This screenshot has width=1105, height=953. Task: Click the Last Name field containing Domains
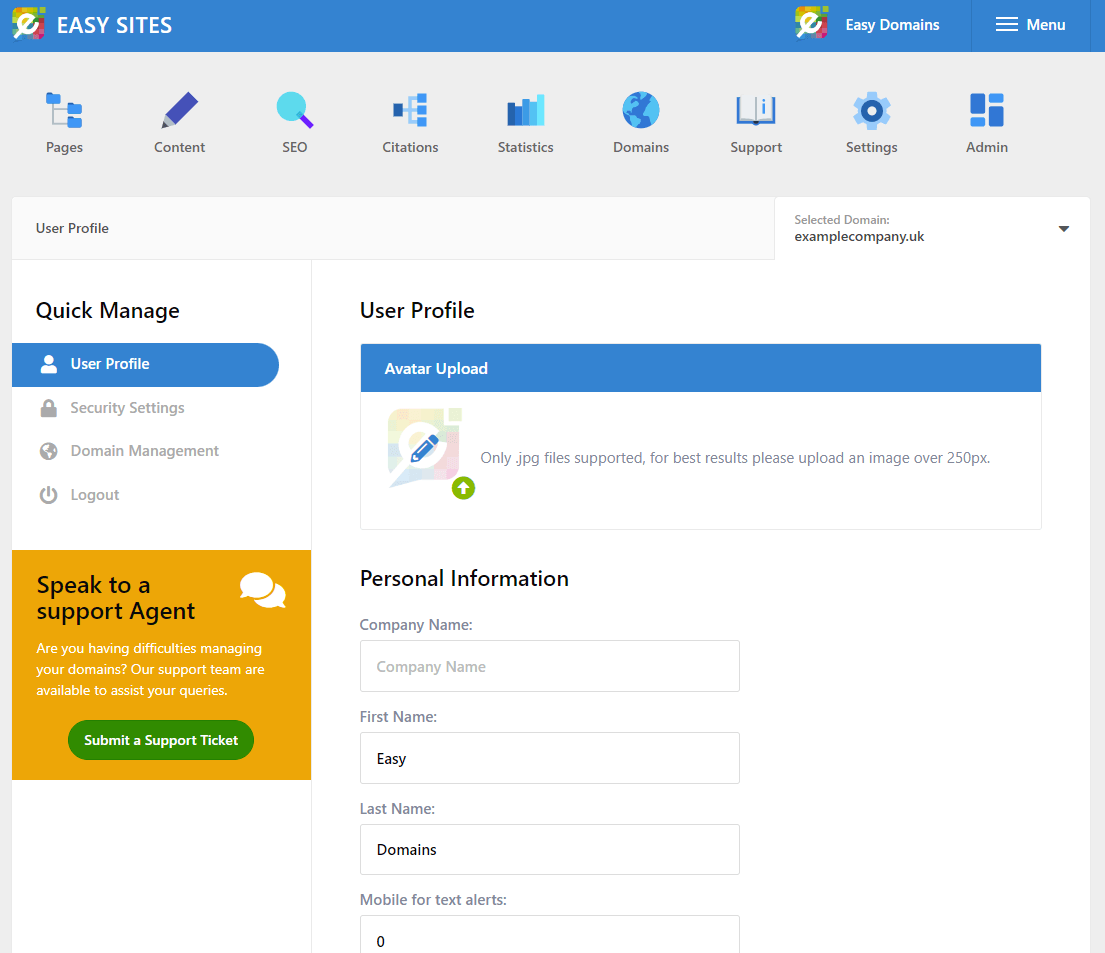click(x=550, y=850)
